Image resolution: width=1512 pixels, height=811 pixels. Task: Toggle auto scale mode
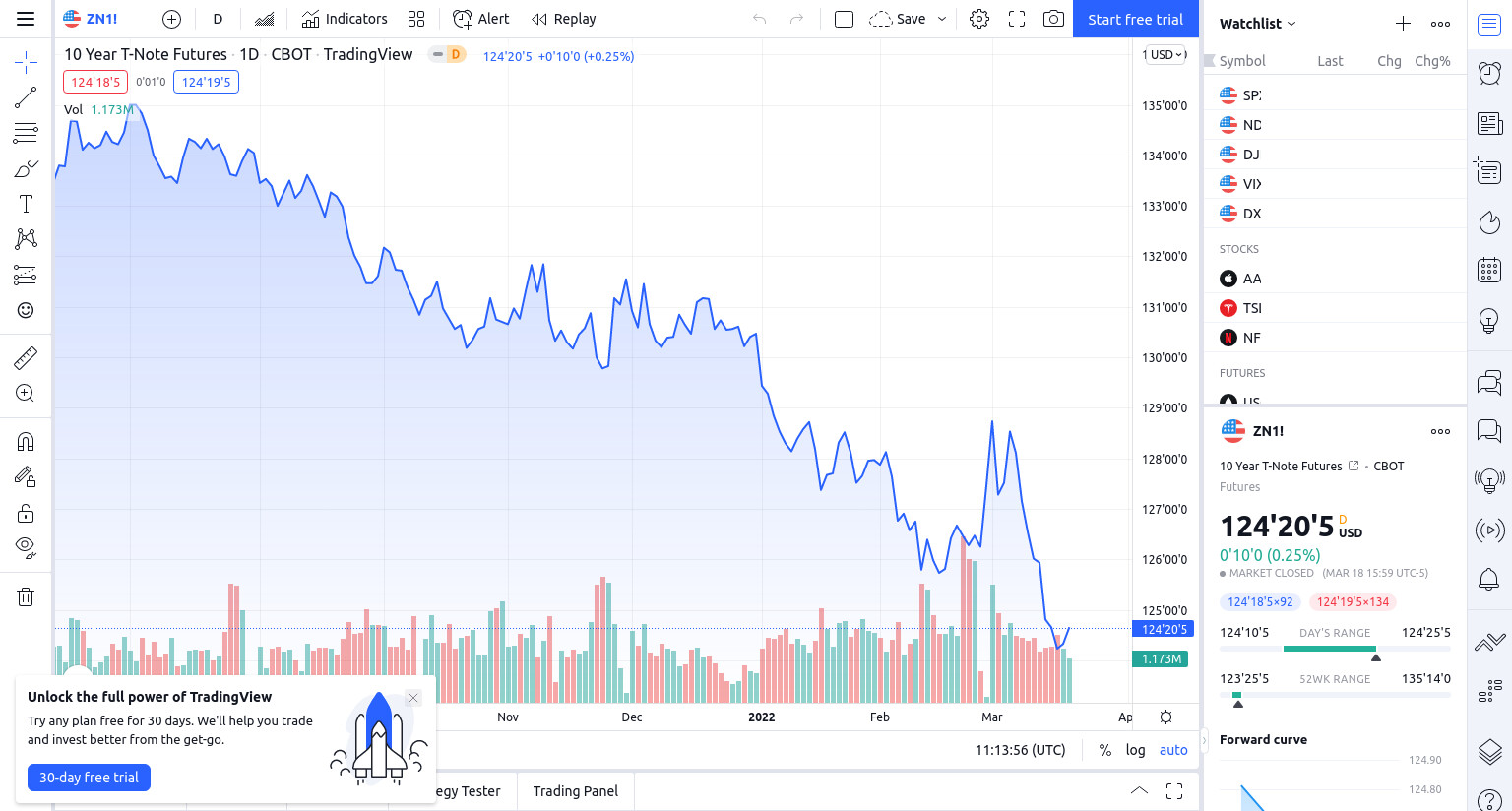[x=1173, y=750]
